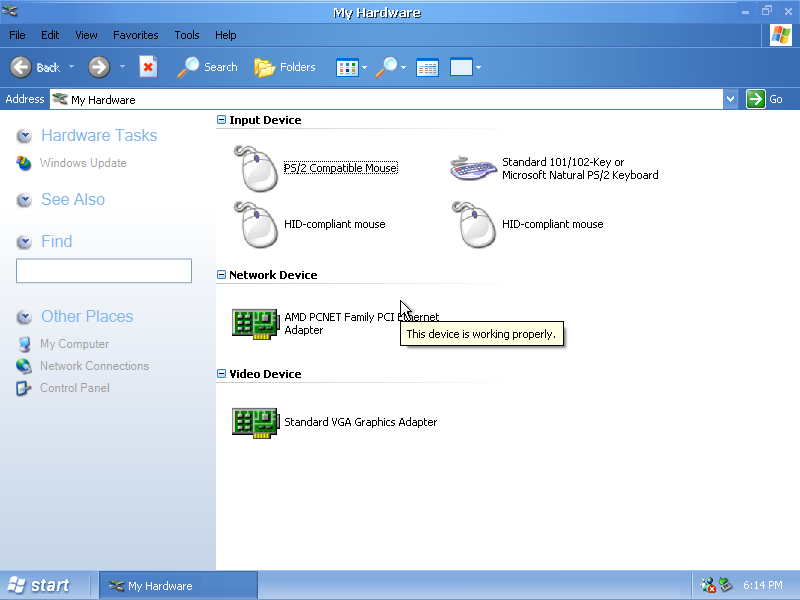Viewport: 800px width, 600px height.
Task: Collapse the Hardware Tasks sidebar section
Action: 24,136
